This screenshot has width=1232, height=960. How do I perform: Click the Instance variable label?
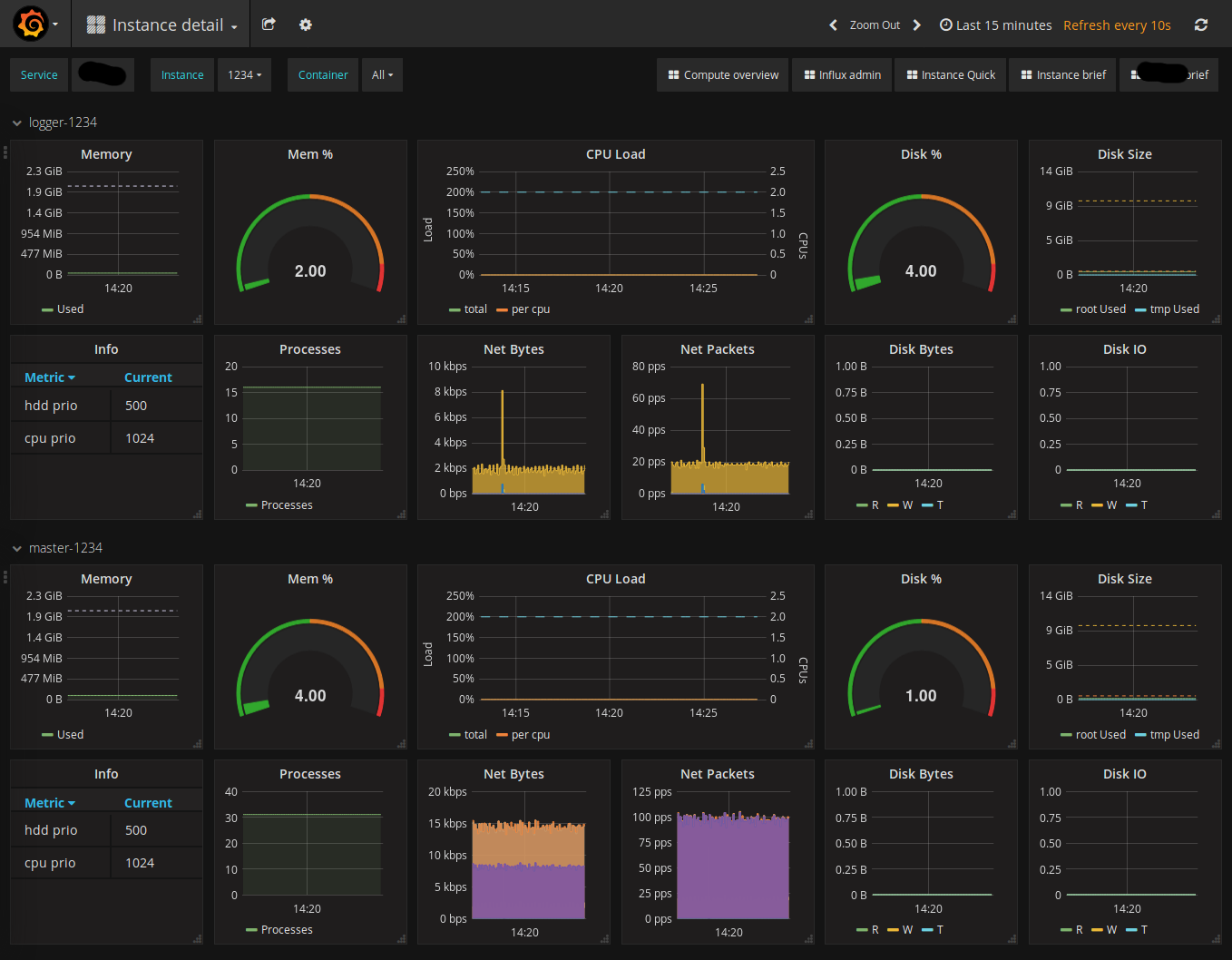pyautogui.click(x=182, y=75)
